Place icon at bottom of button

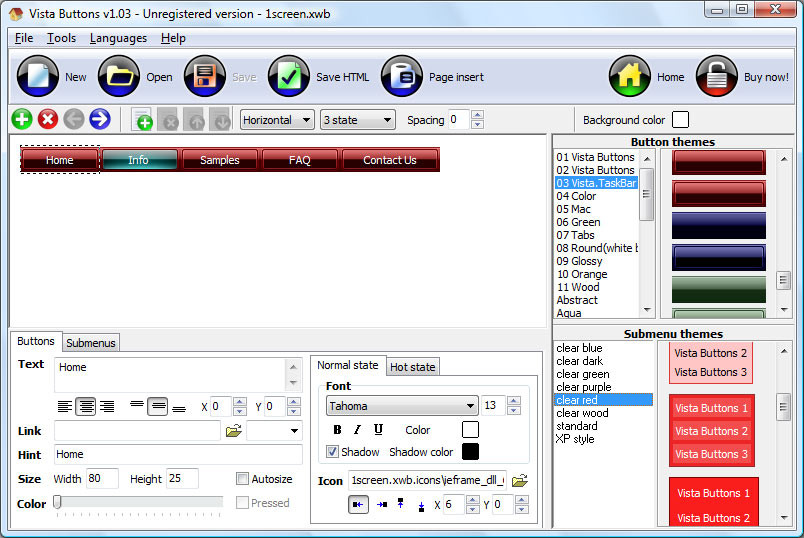(x=421, y=506)
